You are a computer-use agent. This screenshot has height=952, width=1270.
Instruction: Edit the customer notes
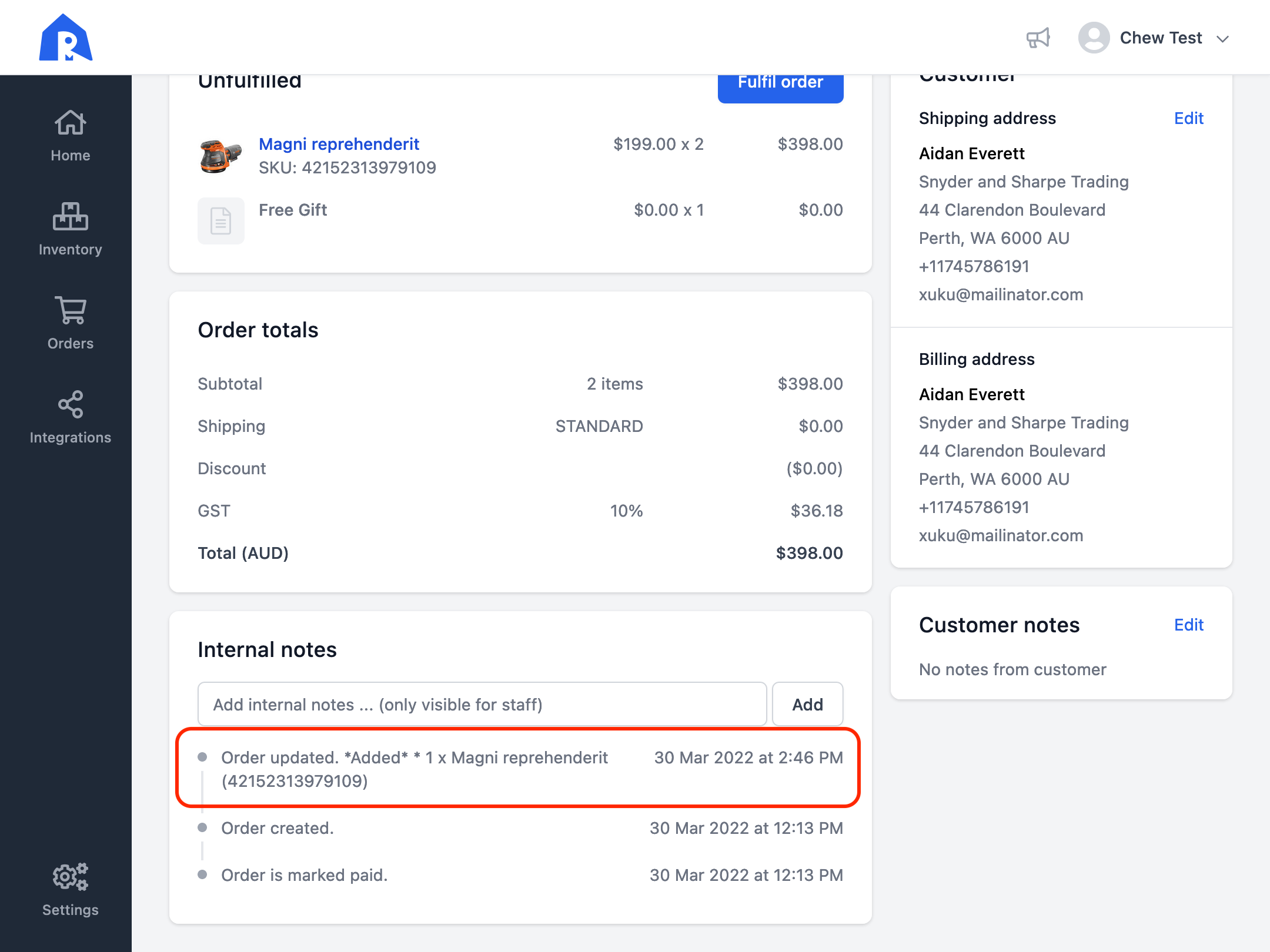click(1188, 625)
